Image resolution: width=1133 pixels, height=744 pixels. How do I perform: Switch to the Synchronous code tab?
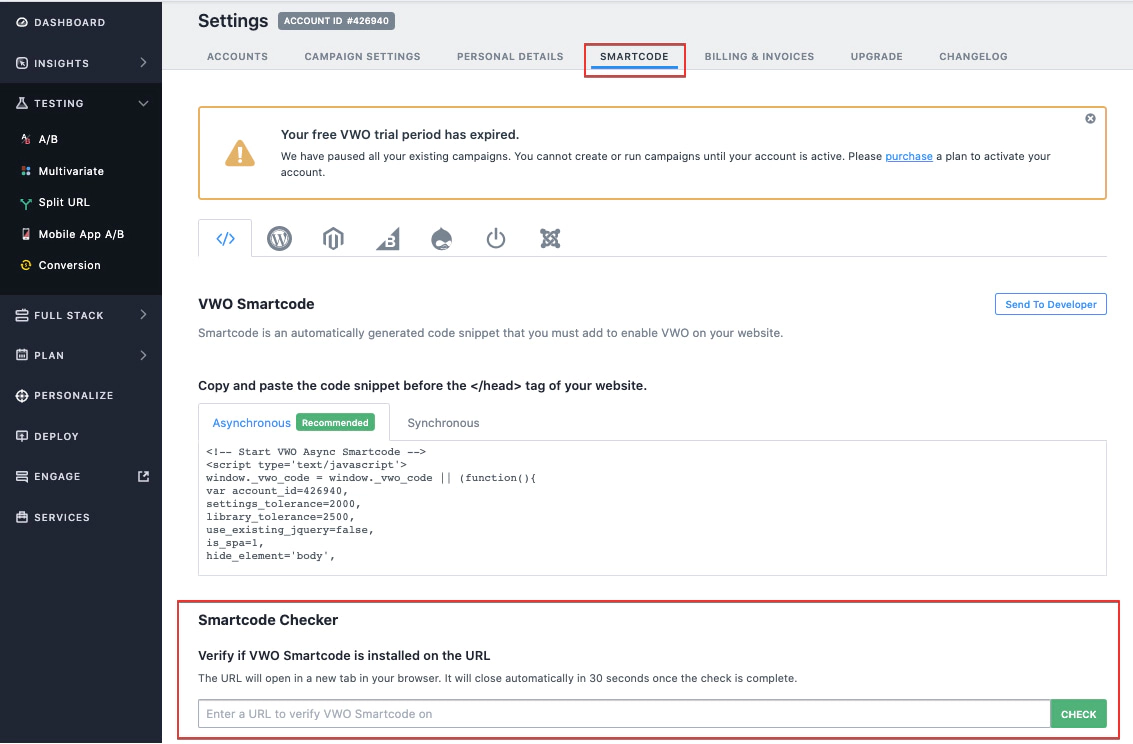443,422
